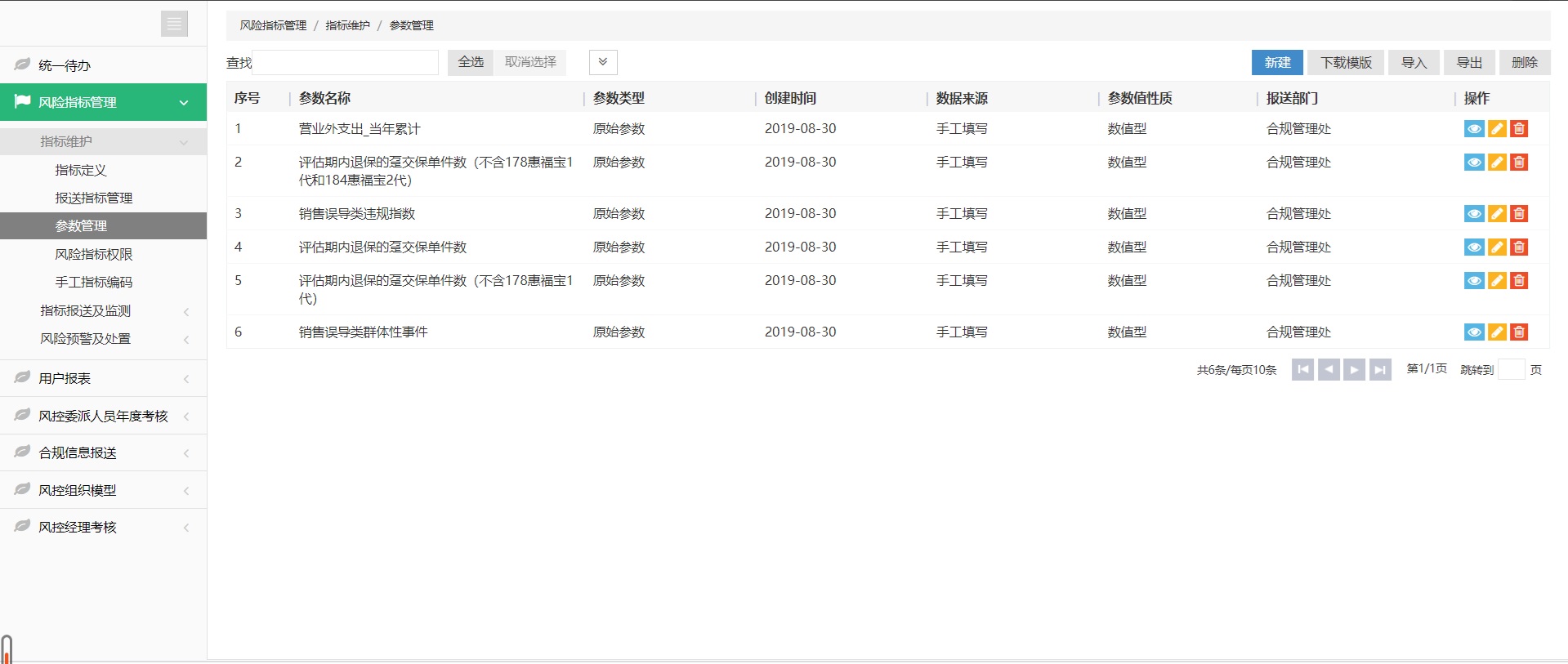Click the 取消选择 button

530,62
